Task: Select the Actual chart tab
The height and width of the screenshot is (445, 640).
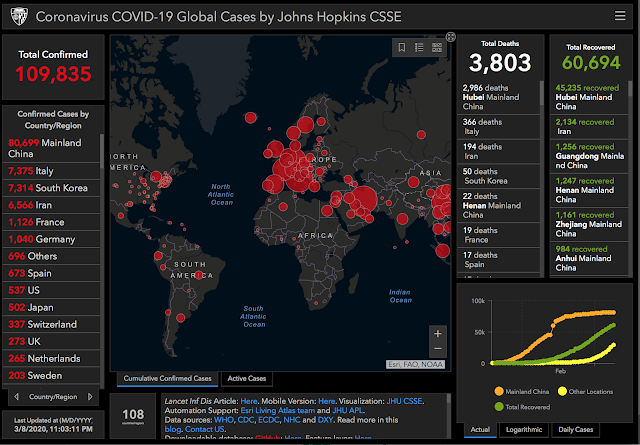Action: 480,429
